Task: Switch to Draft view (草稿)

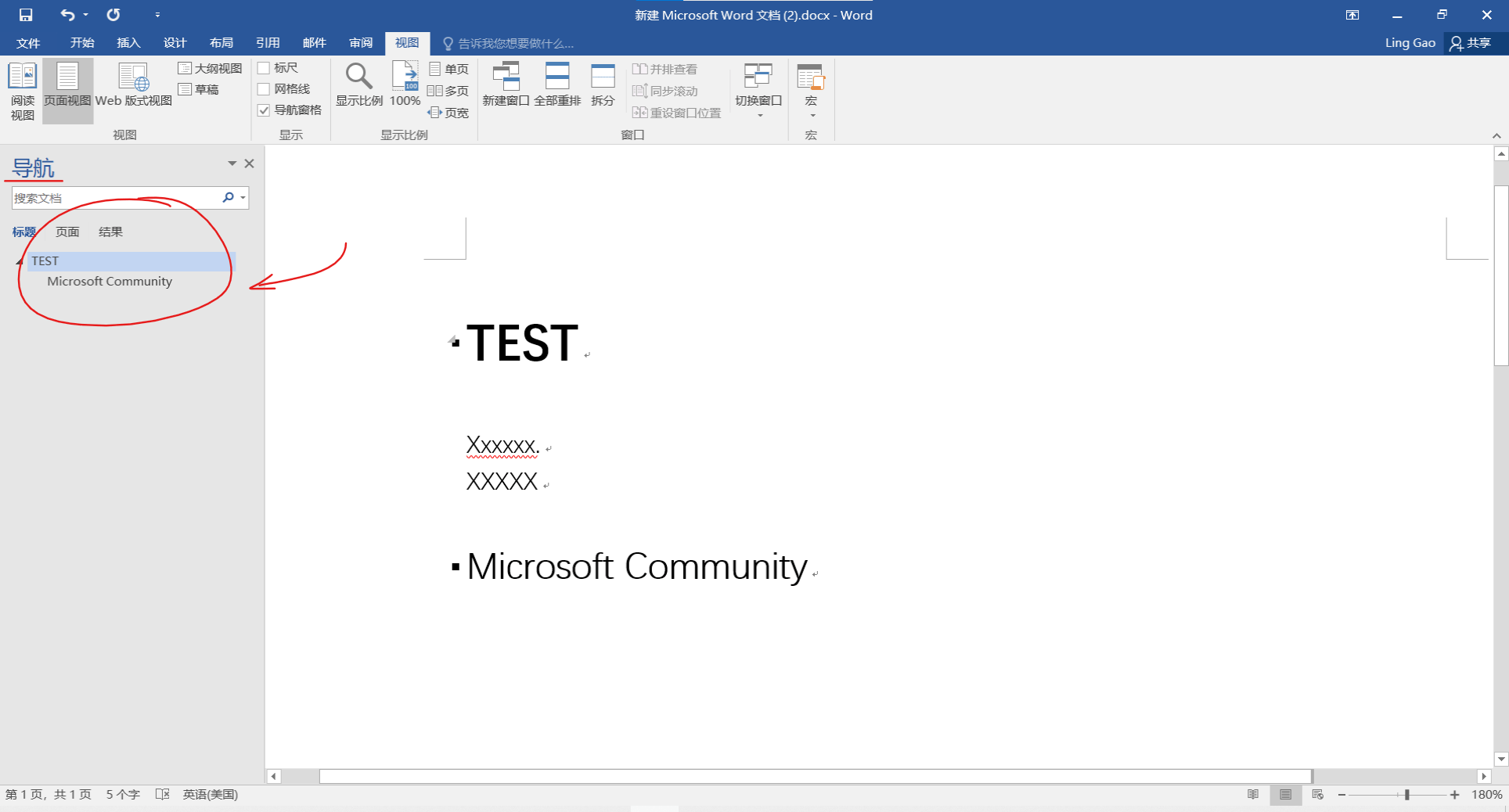Action: [199, 89]
